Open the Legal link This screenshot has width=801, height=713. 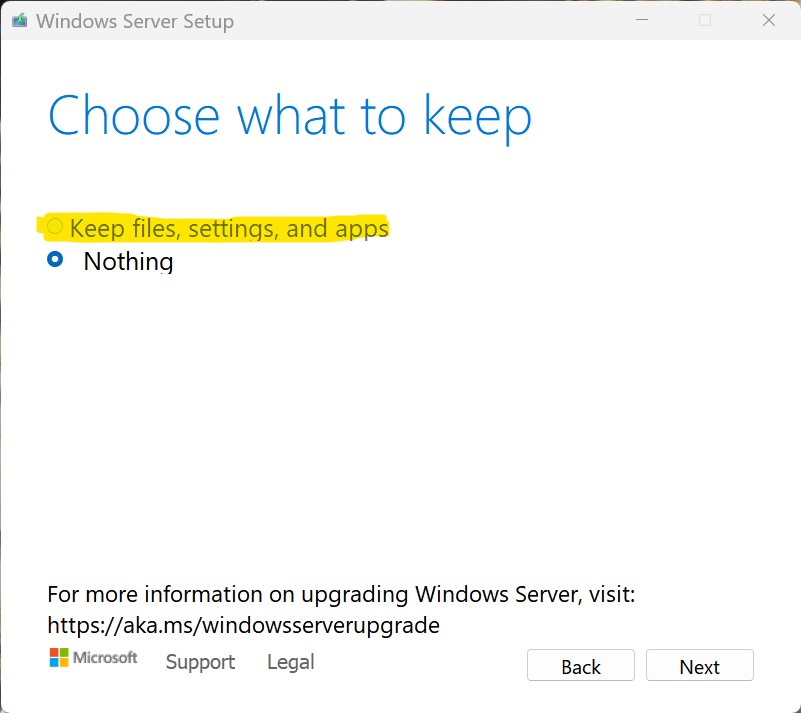click(291, 662)
